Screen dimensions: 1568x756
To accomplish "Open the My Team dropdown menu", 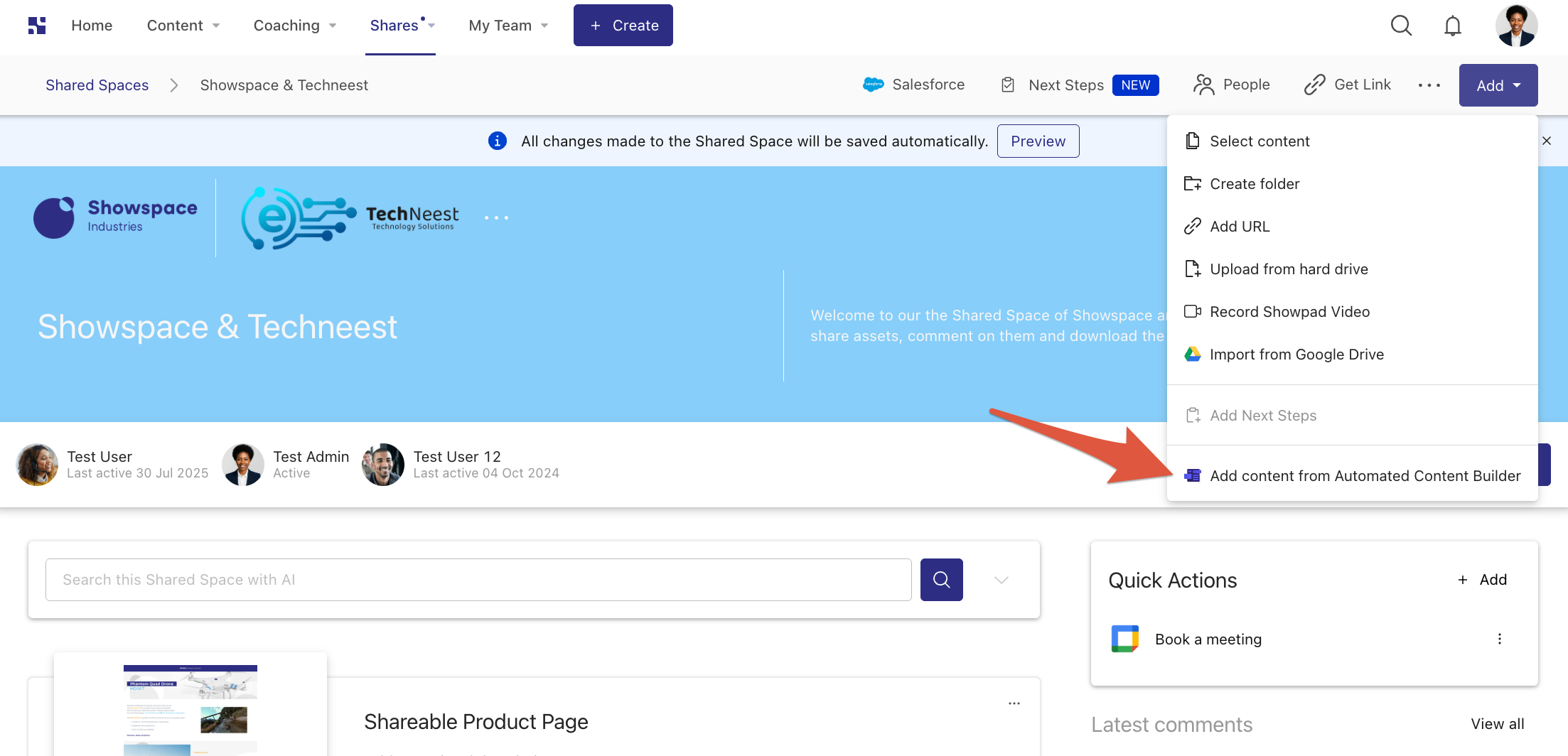I will point(509,26).
